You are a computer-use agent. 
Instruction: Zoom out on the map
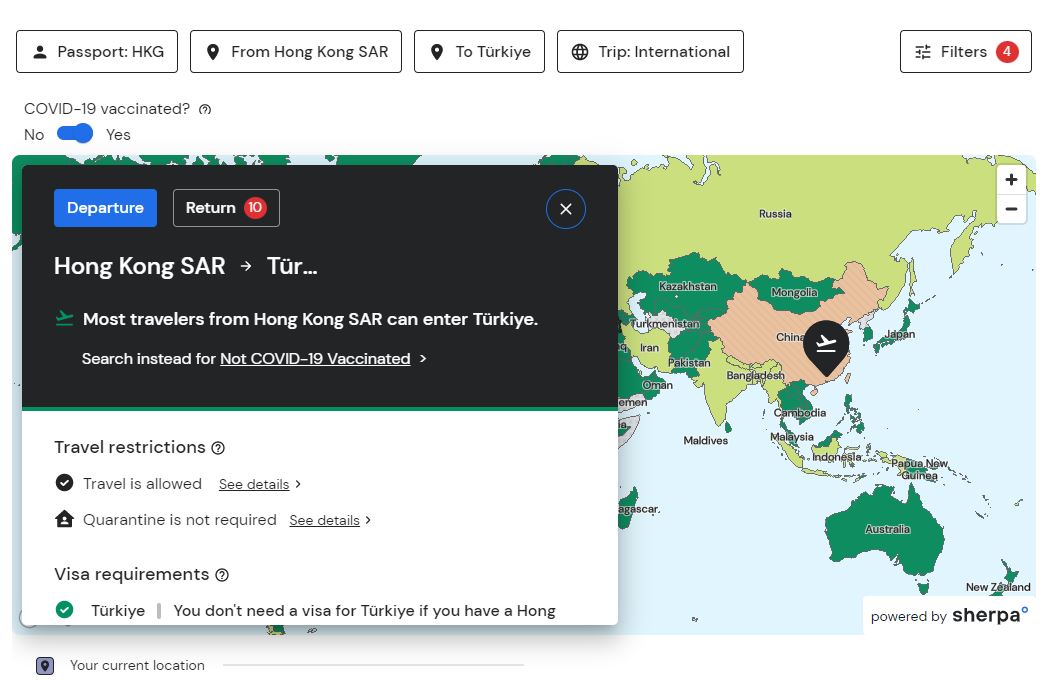pyautogui.click(x=1011, y=209)
